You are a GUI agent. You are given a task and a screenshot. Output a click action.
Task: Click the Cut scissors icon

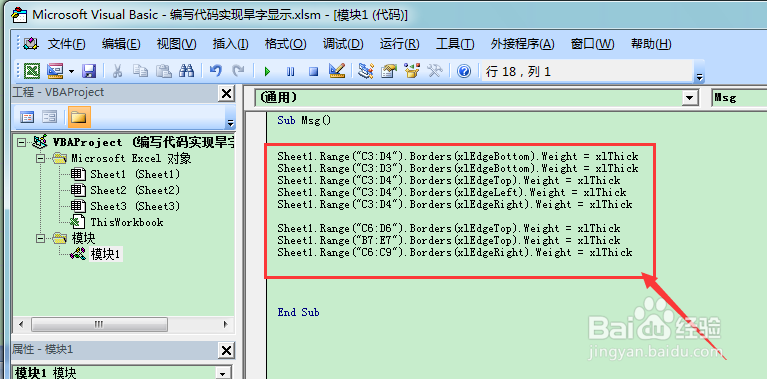coord(117,71)
